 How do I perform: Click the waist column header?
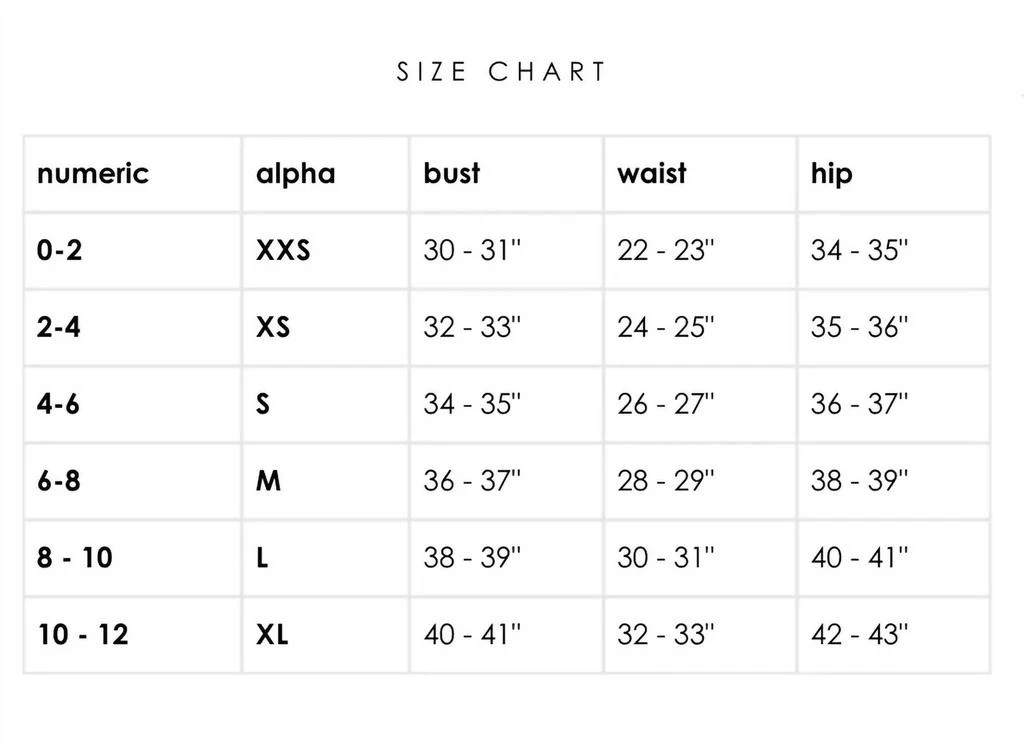(700, 174)
